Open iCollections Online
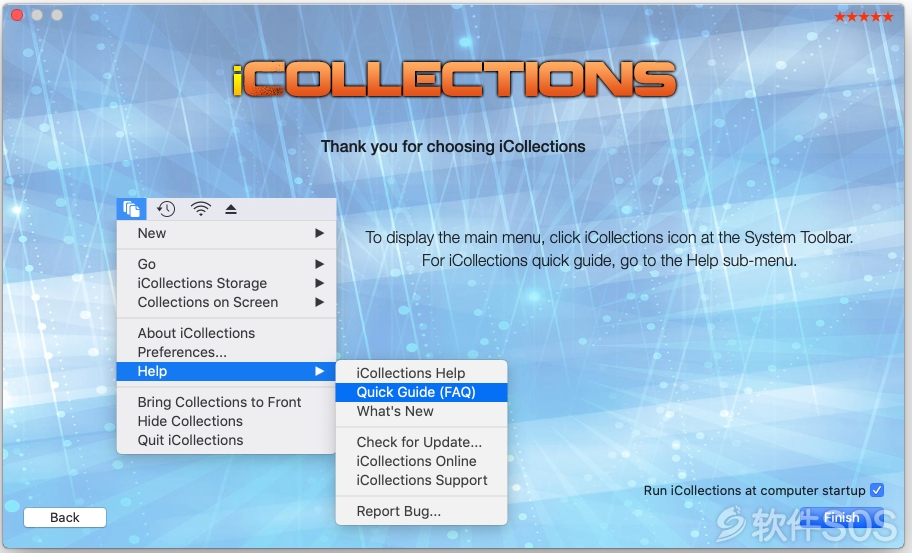 [x=422, y=461]
